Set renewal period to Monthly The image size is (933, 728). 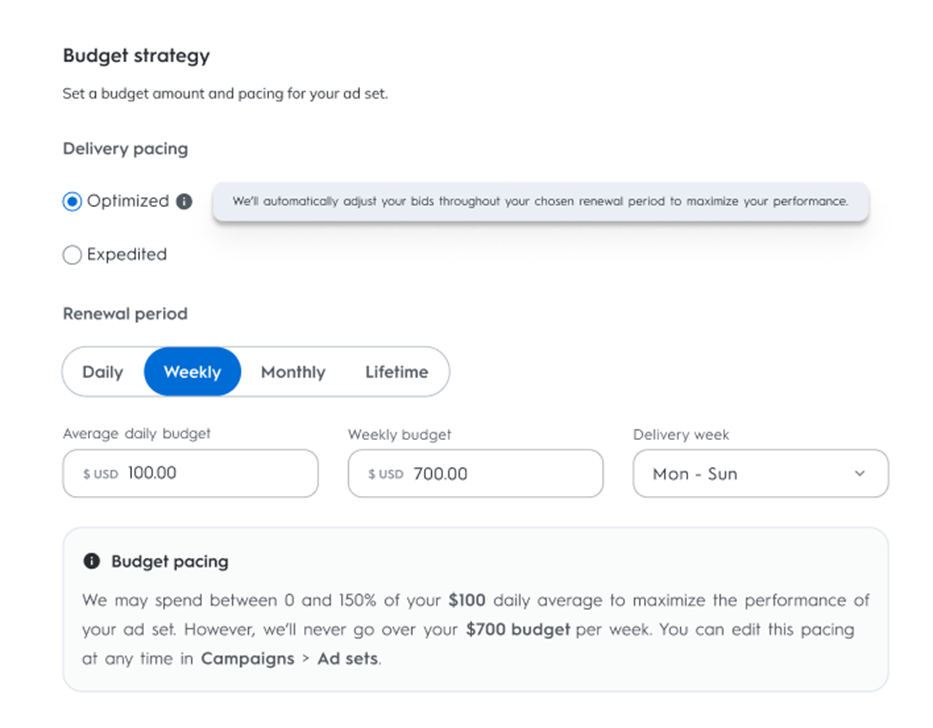click(293, 372)
